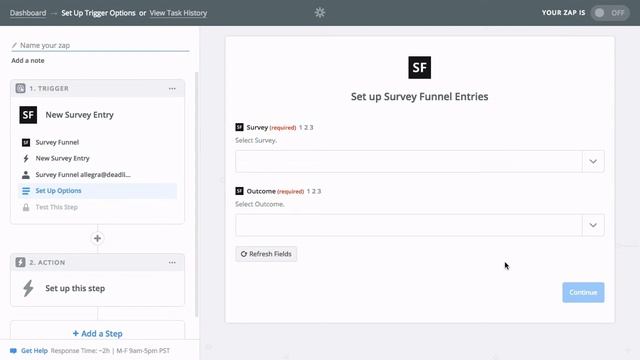Click the Refresh Fields button
640x360 pixels.
click(266, 254)
